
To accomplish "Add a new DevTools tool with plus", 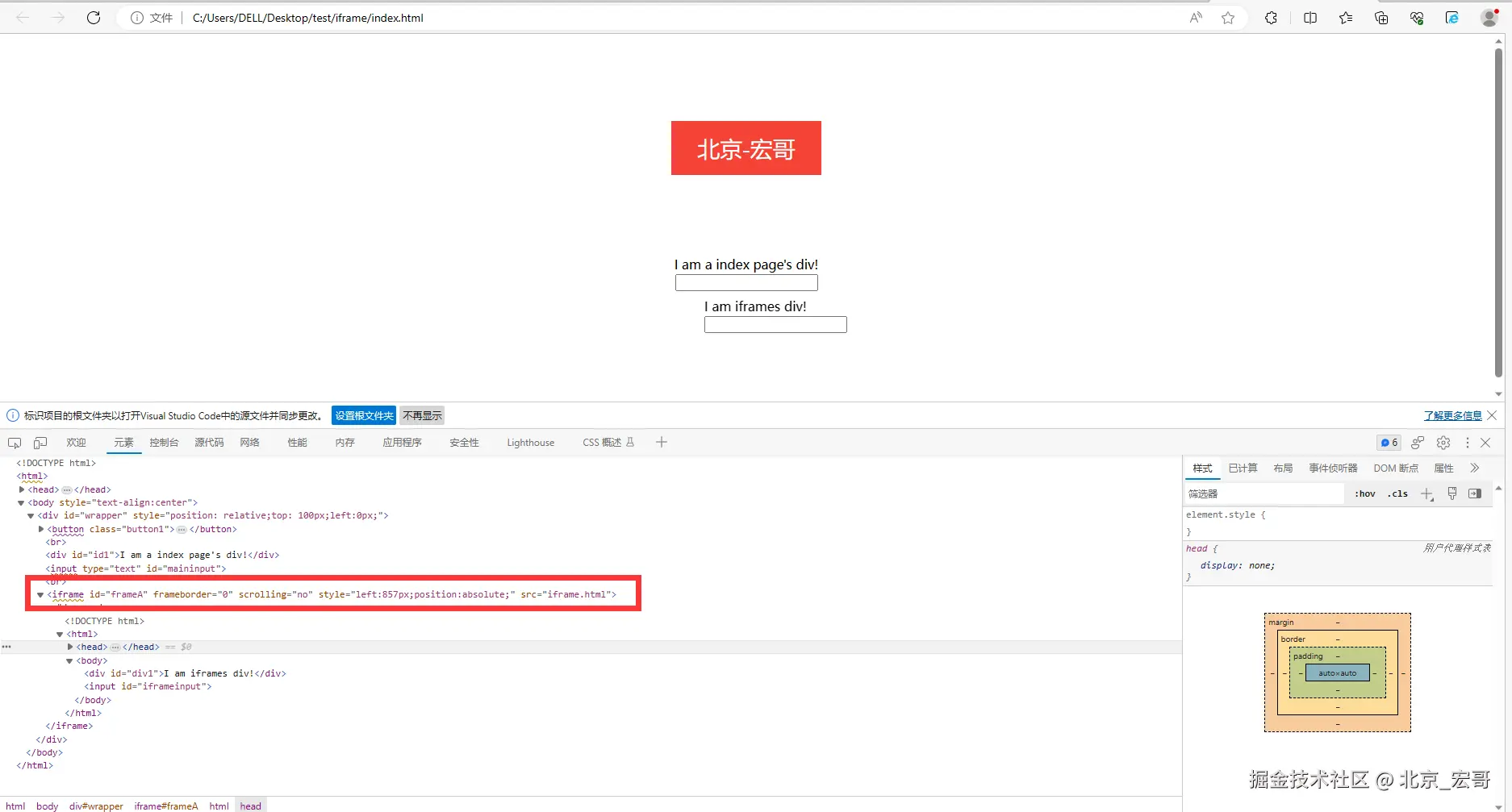I will coord(662,442).
